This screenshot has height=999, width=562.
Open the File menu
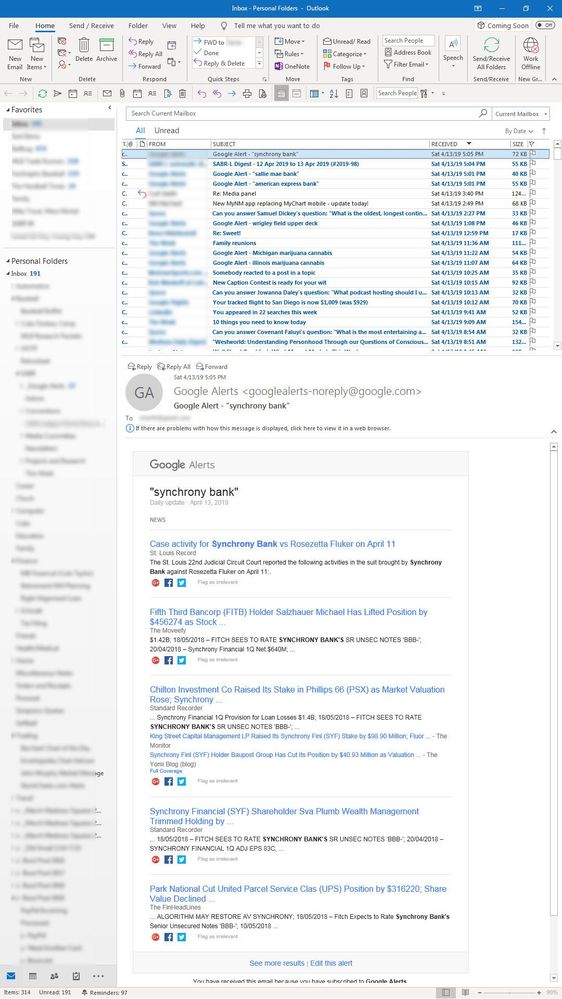point(13,25)
